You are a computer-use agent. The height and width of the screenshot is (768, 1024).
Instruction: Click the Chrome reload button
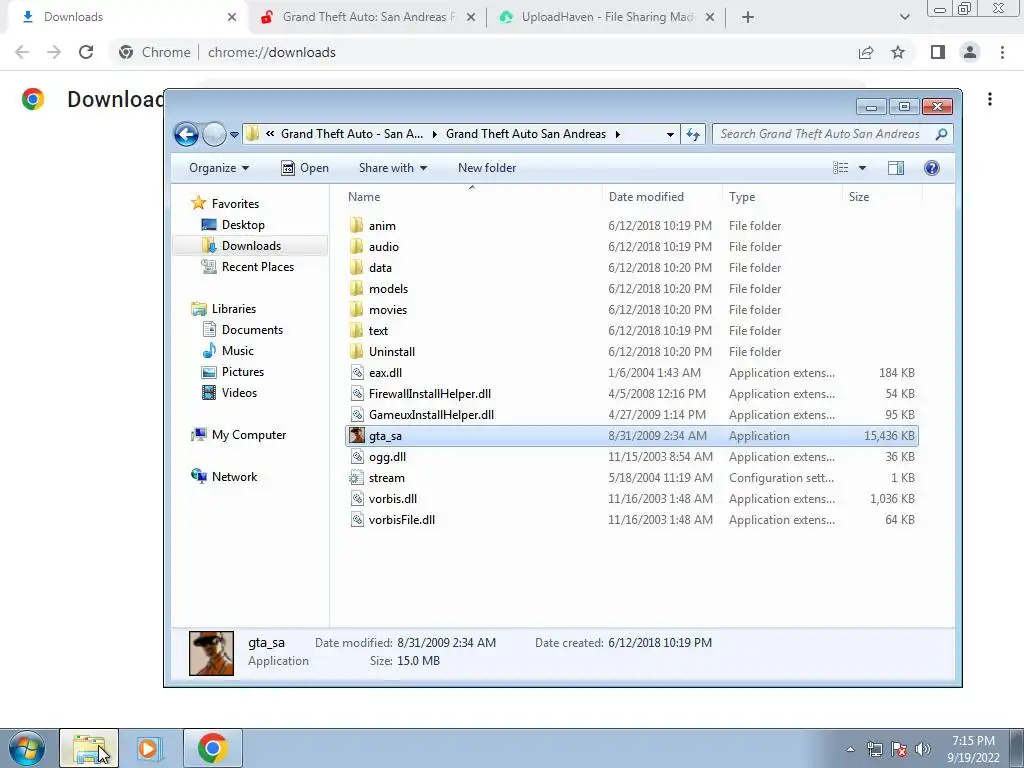pos(86,52)
